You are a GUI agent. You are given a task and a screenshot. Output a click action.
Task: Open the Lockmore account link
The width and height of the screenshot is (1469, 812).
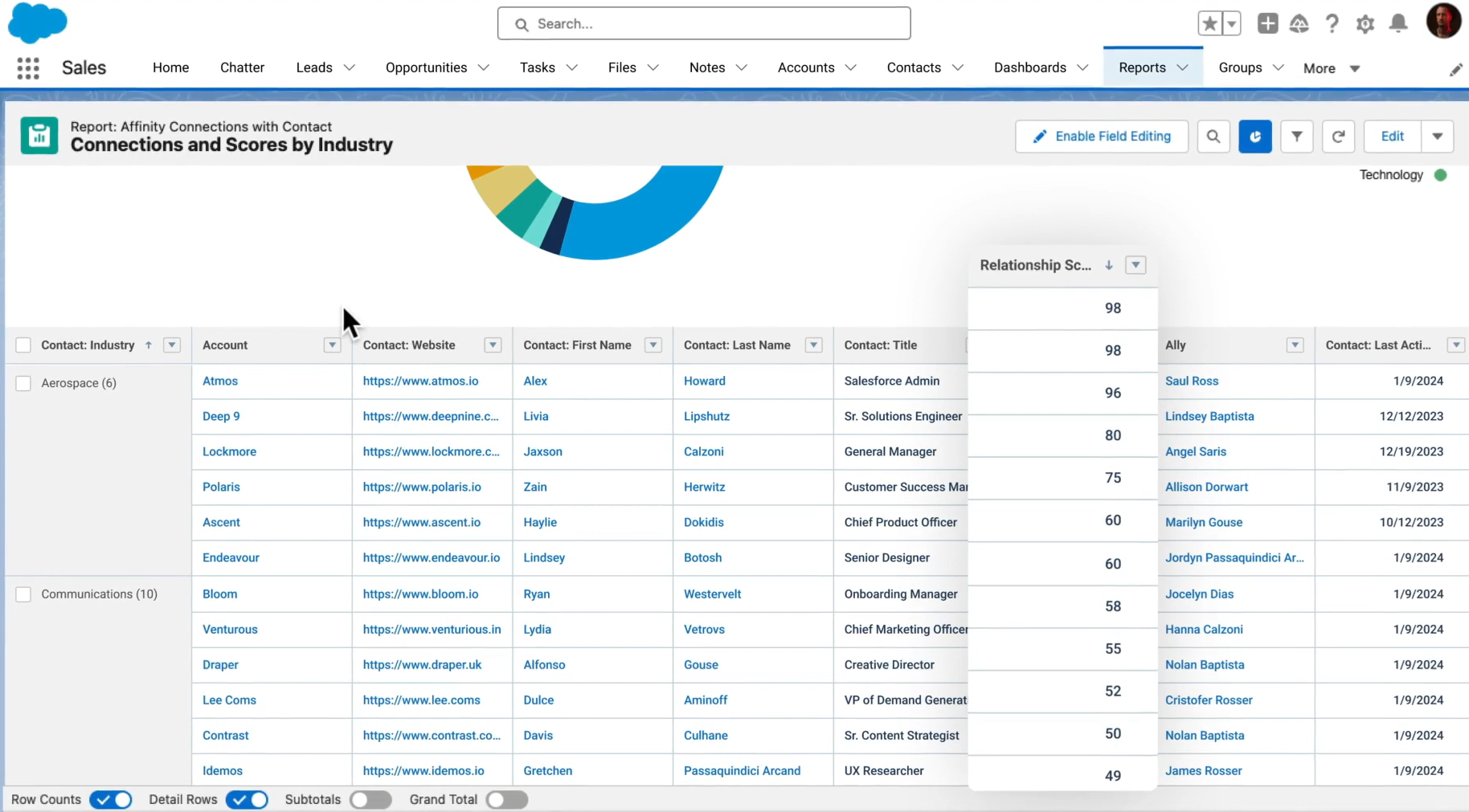pos(230,451)
